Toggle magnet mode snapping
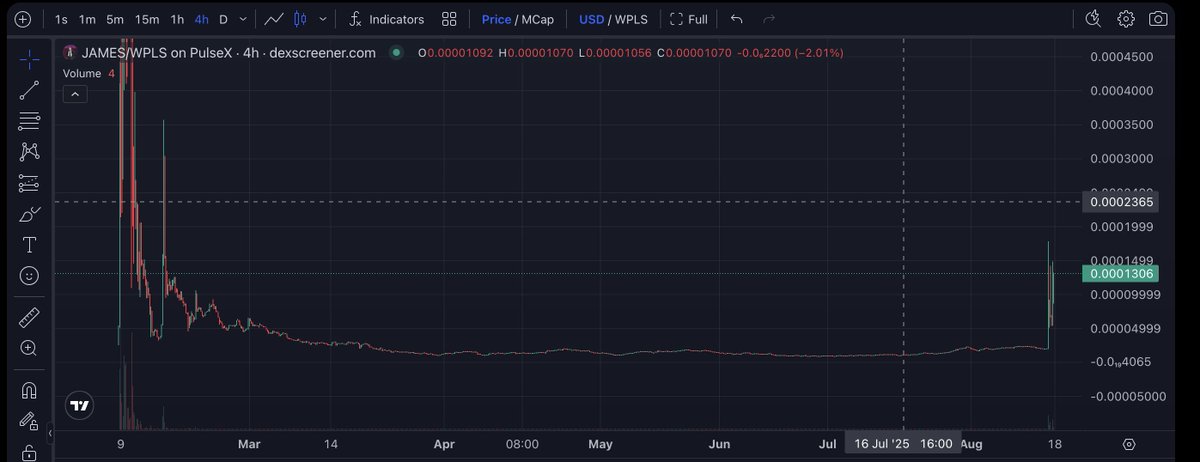The width and height of the screenshot is (1200, 462). [x=30, y=390]
